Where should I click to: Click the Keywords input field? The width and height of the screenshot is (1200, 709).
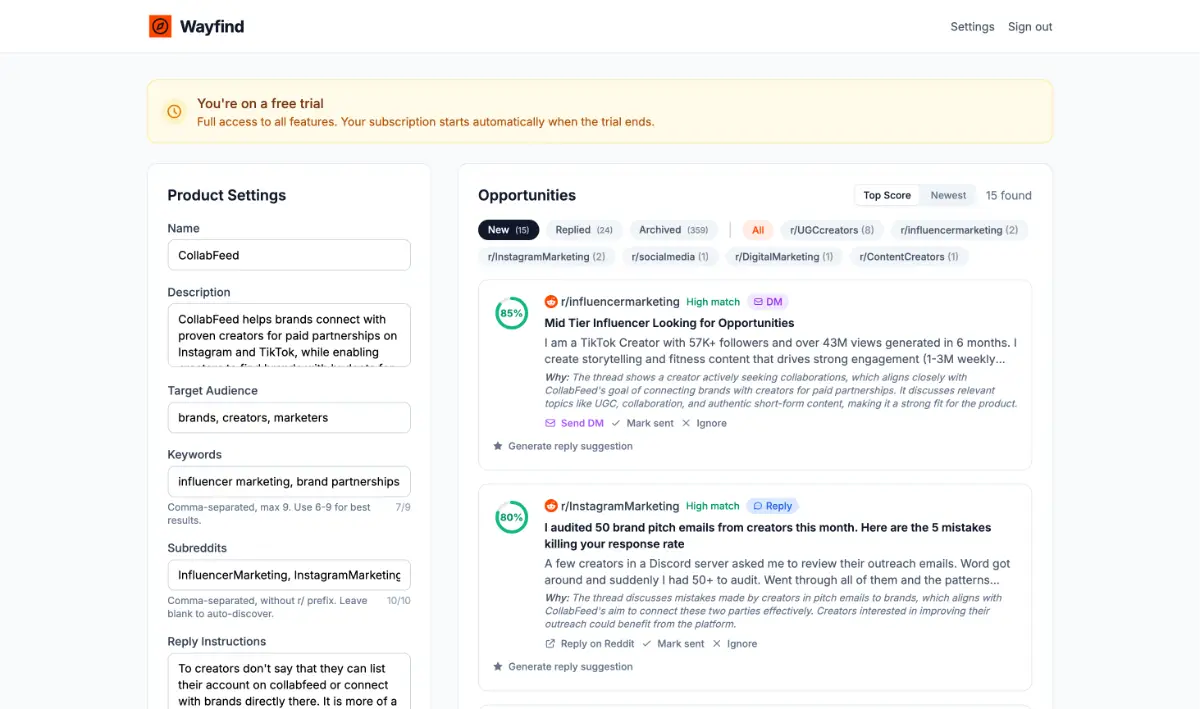[289, 481]
